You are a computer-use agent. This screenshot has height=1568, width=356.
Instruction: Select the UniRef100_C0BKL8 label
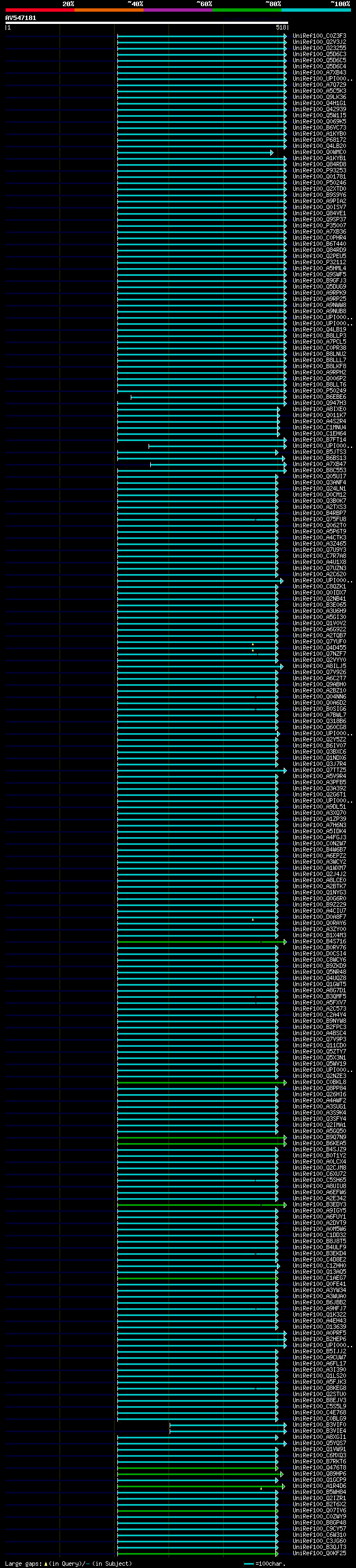click(x=319, y=1082)
